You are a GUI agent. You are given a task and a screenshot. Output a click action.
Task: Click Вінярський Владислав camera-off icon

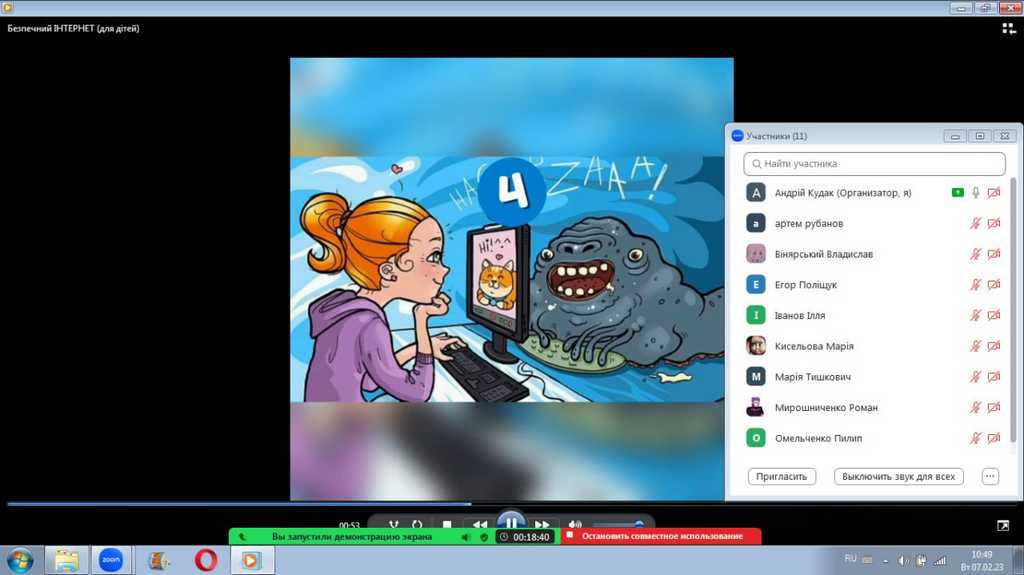(994, 254)
